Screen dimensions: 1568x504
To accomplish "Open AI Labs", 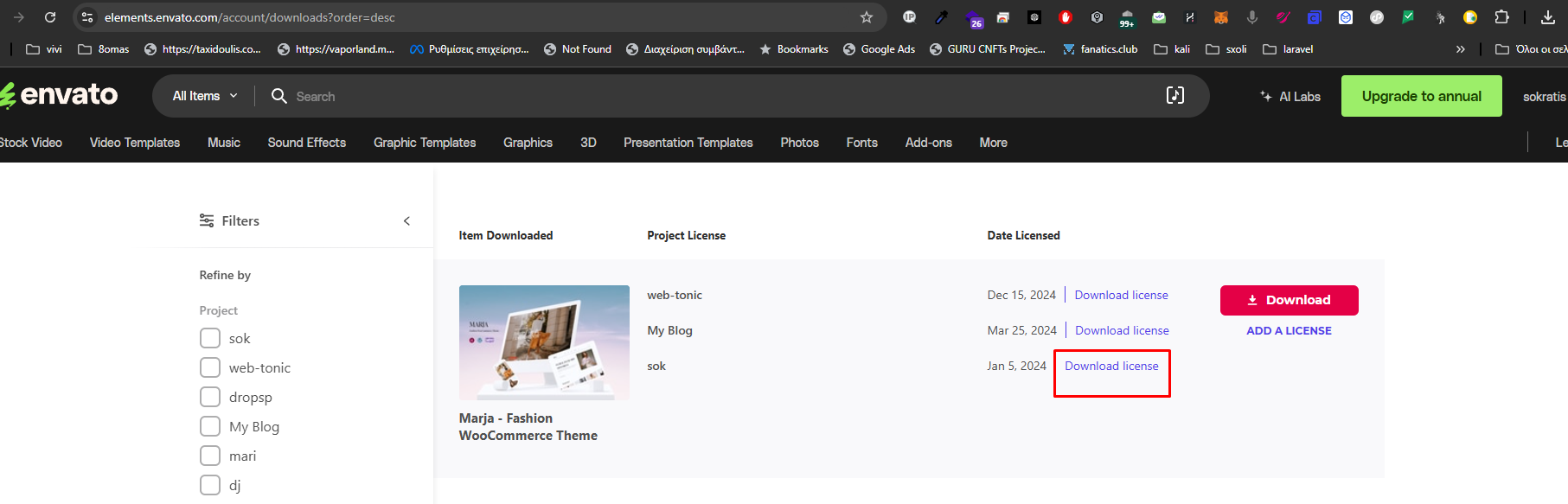I will [1290, 96].
